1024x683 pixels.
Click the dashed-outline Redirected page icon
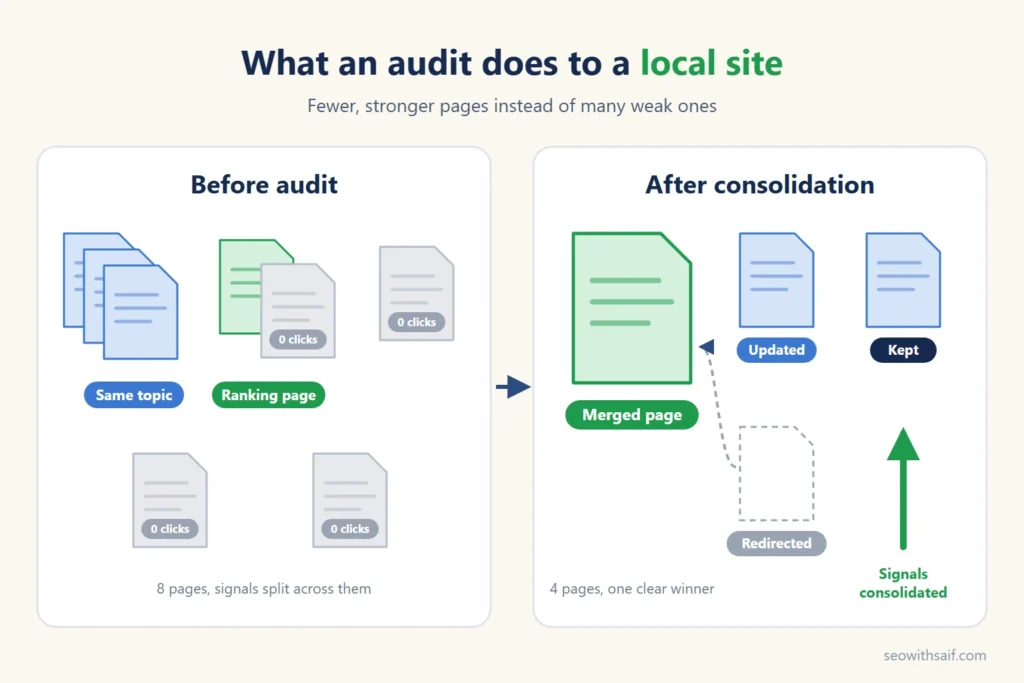click(x=776, y=473)
